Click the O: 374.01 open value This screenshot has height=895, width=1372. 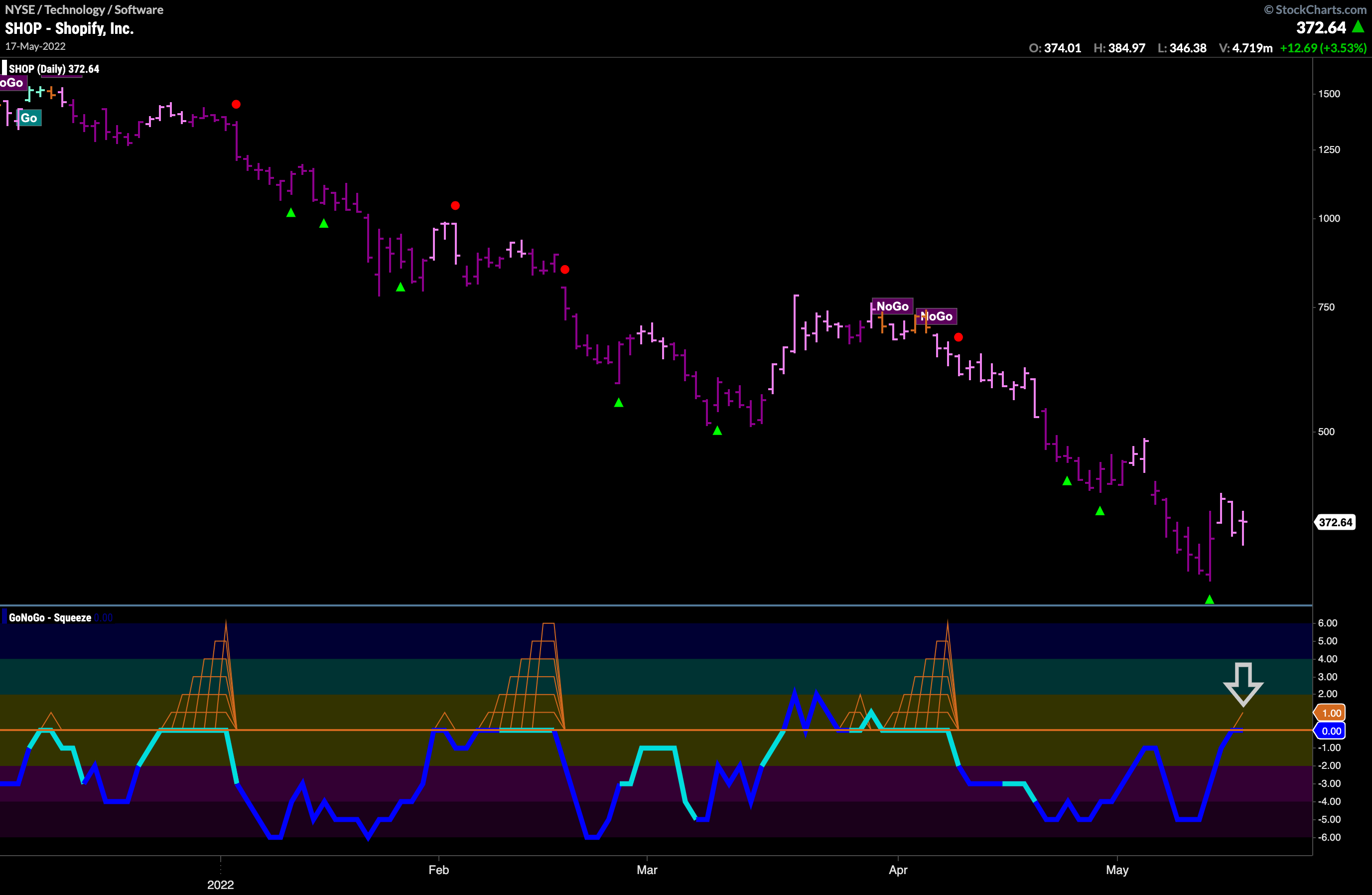[x=1055, y=48]
